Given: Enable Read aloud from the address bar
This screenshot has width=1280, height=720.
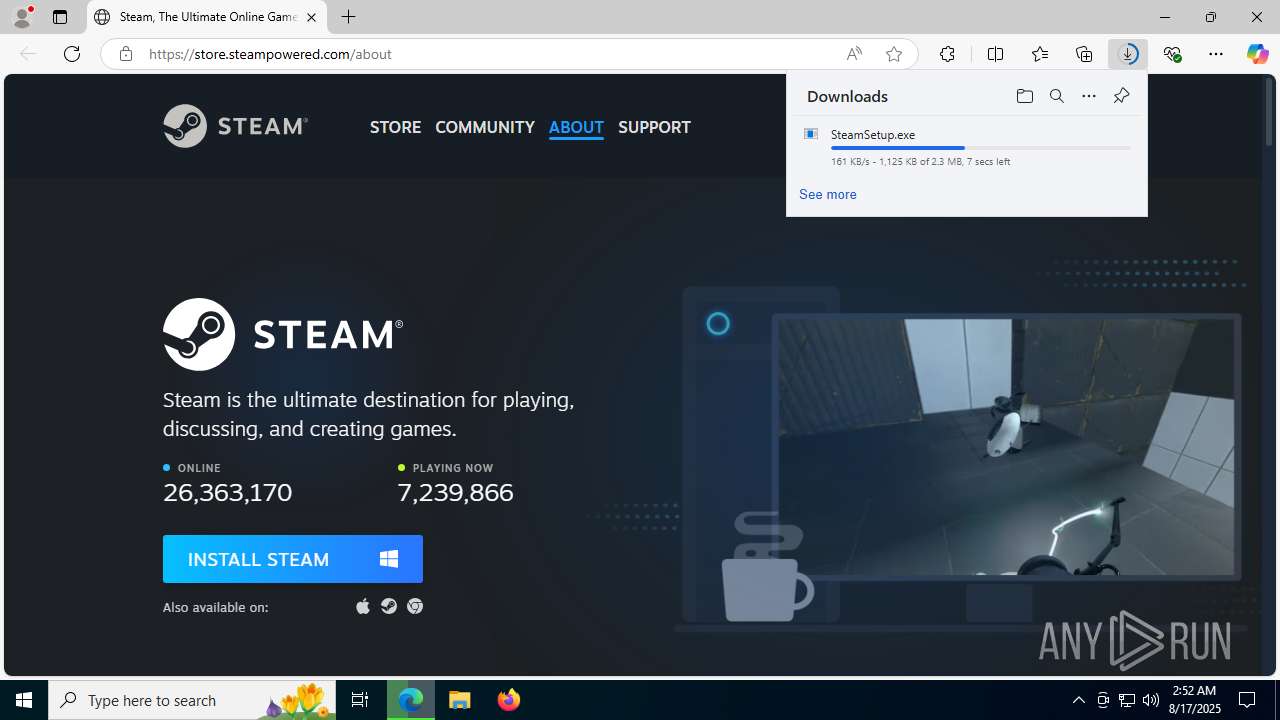Looking at the screenshot, I should 854,54.
